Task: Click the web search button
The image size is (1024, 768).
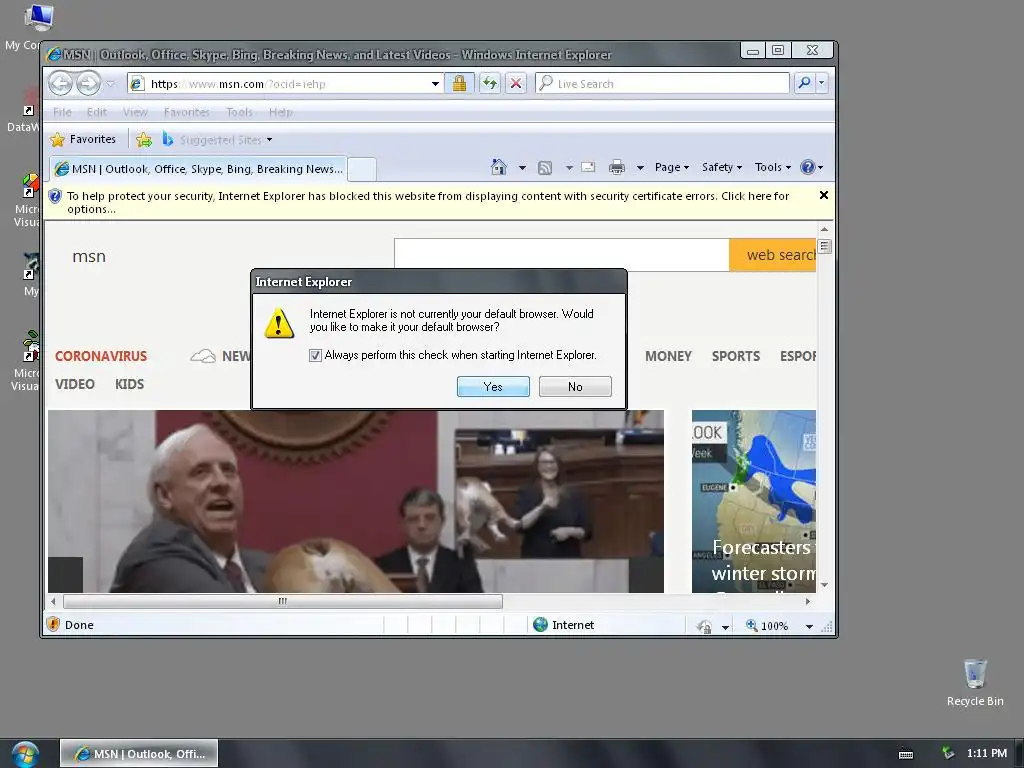Action: (x=773, y=255)
